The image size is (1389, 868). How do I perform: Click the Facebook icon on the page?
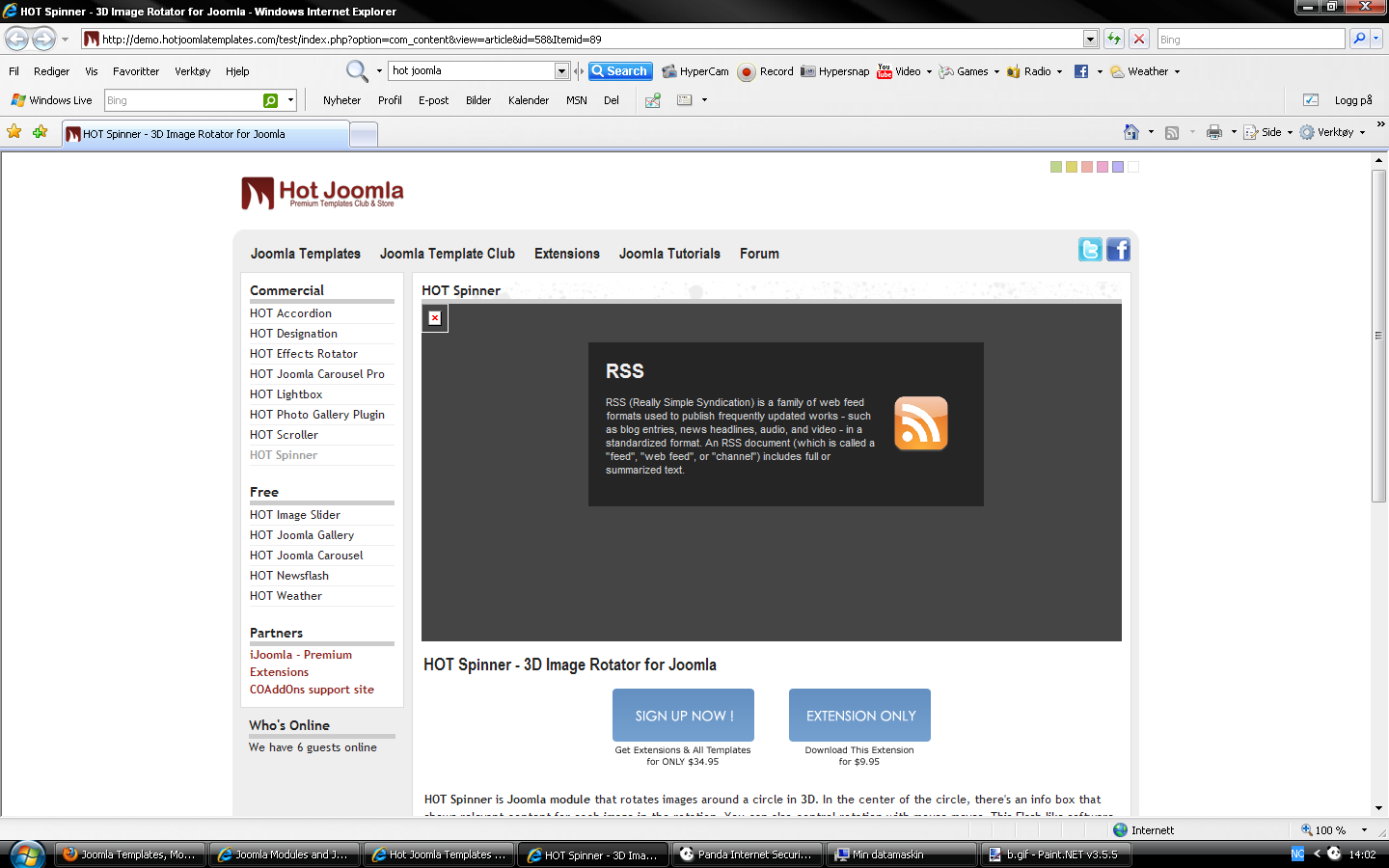(x=1118, y=250)
